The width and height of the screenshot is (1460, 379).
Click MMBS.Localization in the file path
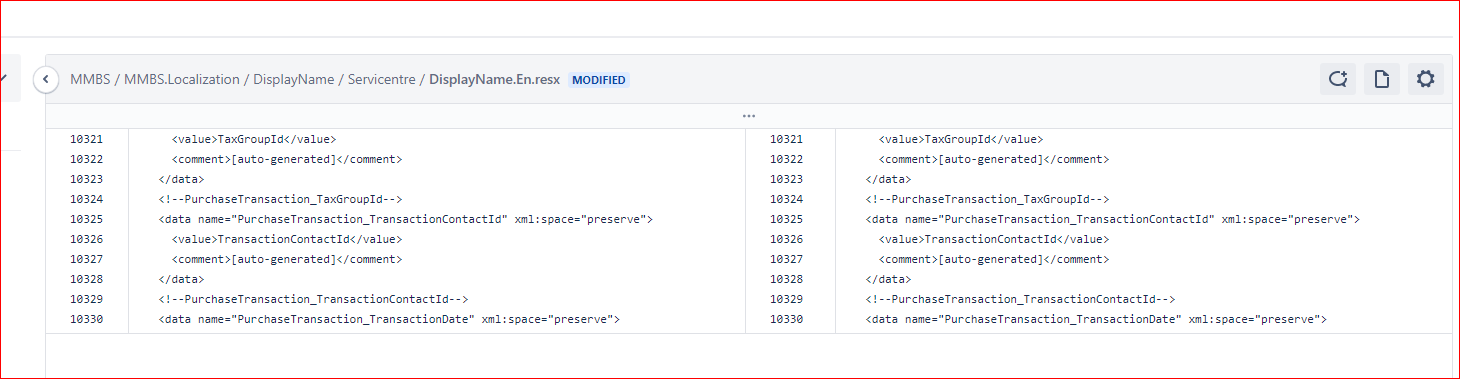click(182, 80)
